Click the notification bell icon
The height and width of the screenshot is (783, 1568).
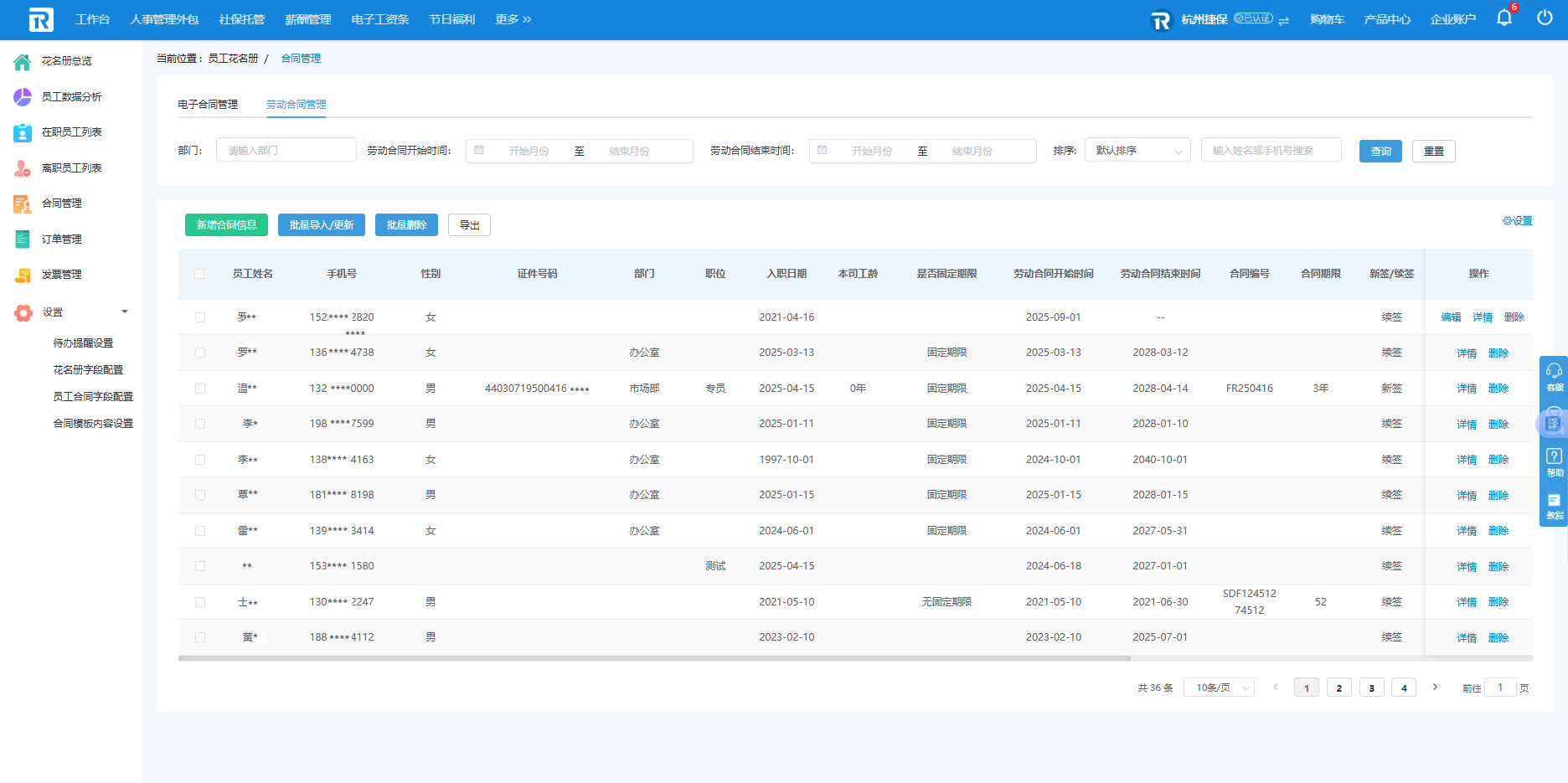point(1504,18)
